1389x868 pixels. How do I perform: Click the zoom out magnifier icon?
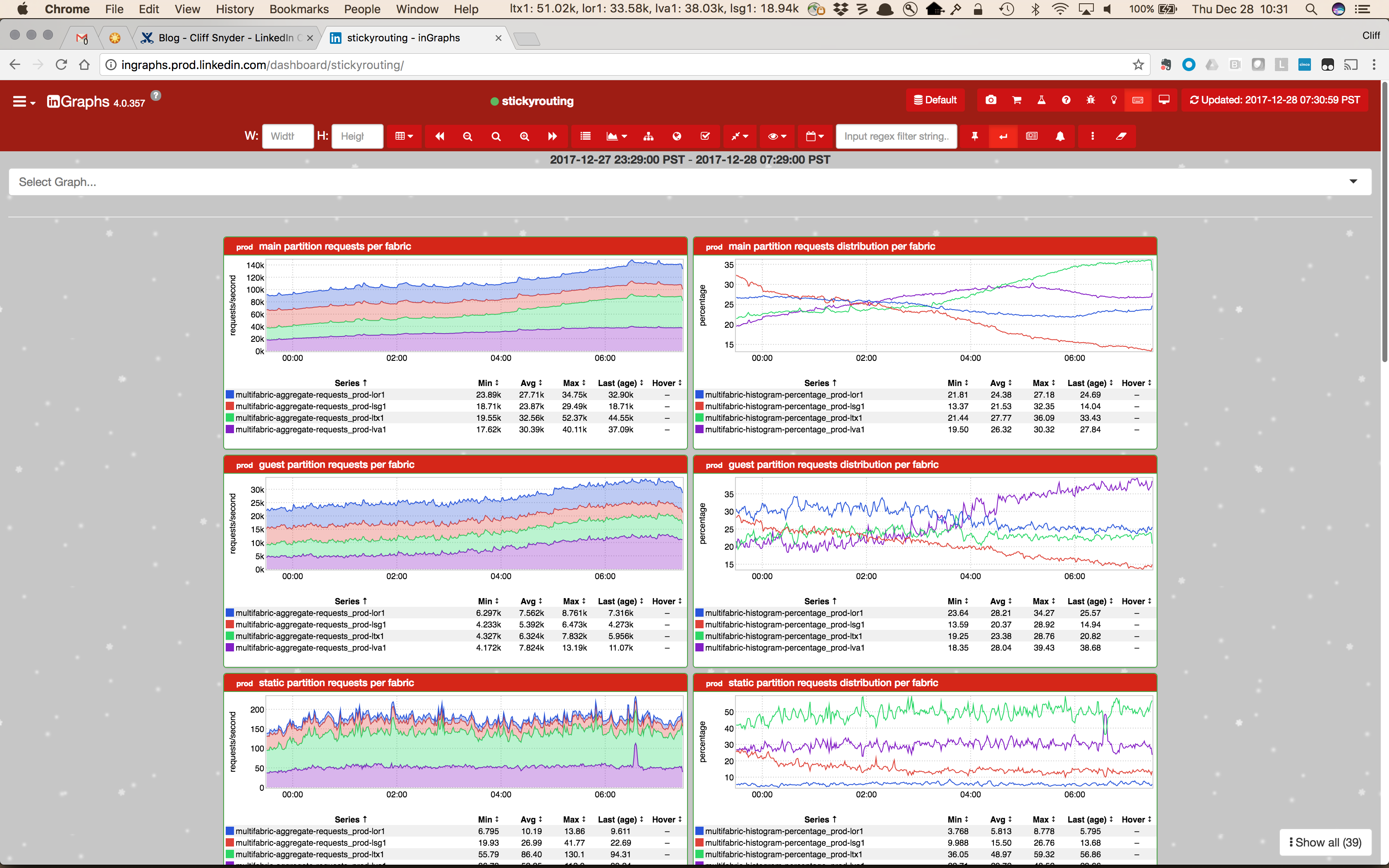click(468, 136)
